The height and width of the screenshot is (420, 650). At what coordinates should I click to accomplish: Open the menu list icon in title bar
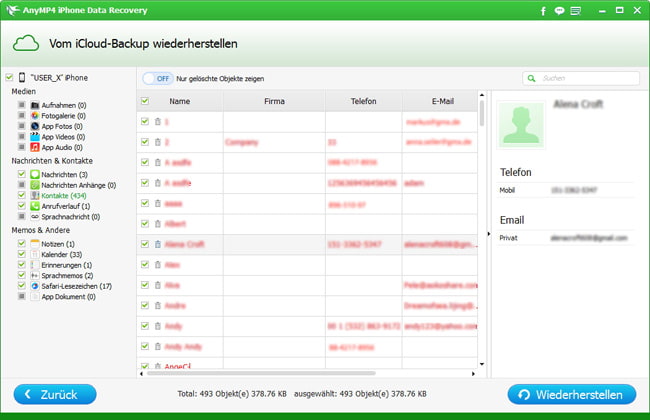click(576, 11)
